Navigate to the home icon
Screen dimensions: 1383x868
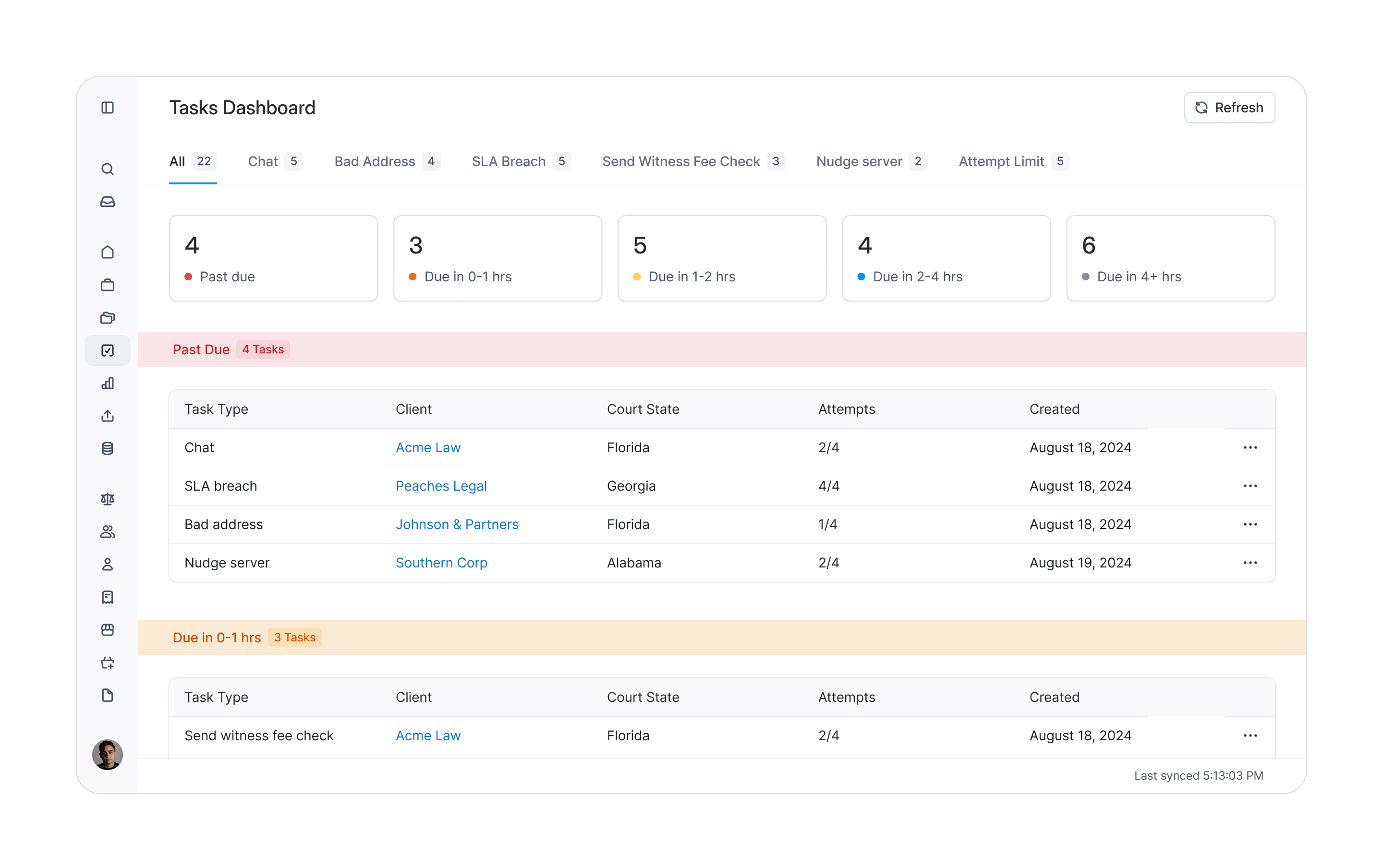(108, 252)
